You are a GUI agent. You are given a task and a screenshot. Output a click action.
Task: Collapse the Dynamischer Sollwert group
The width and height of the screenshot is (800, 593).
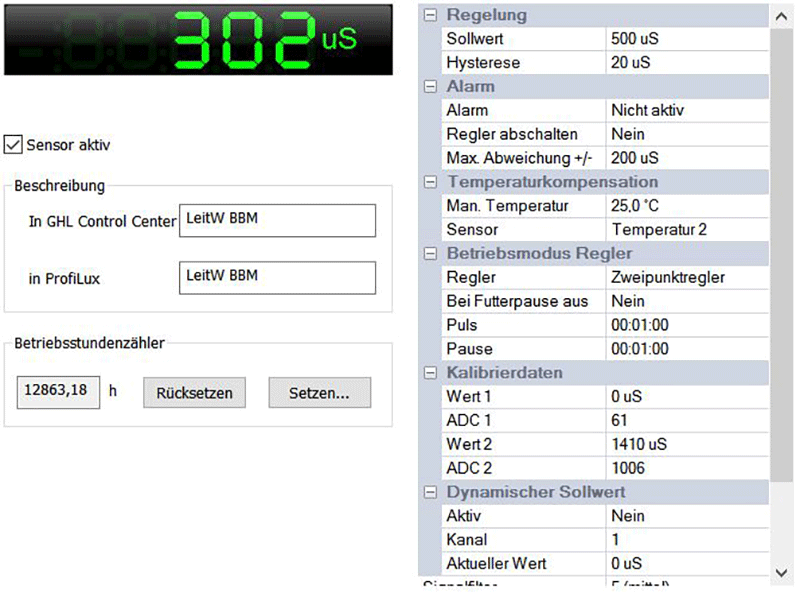[x=431, y=492]
